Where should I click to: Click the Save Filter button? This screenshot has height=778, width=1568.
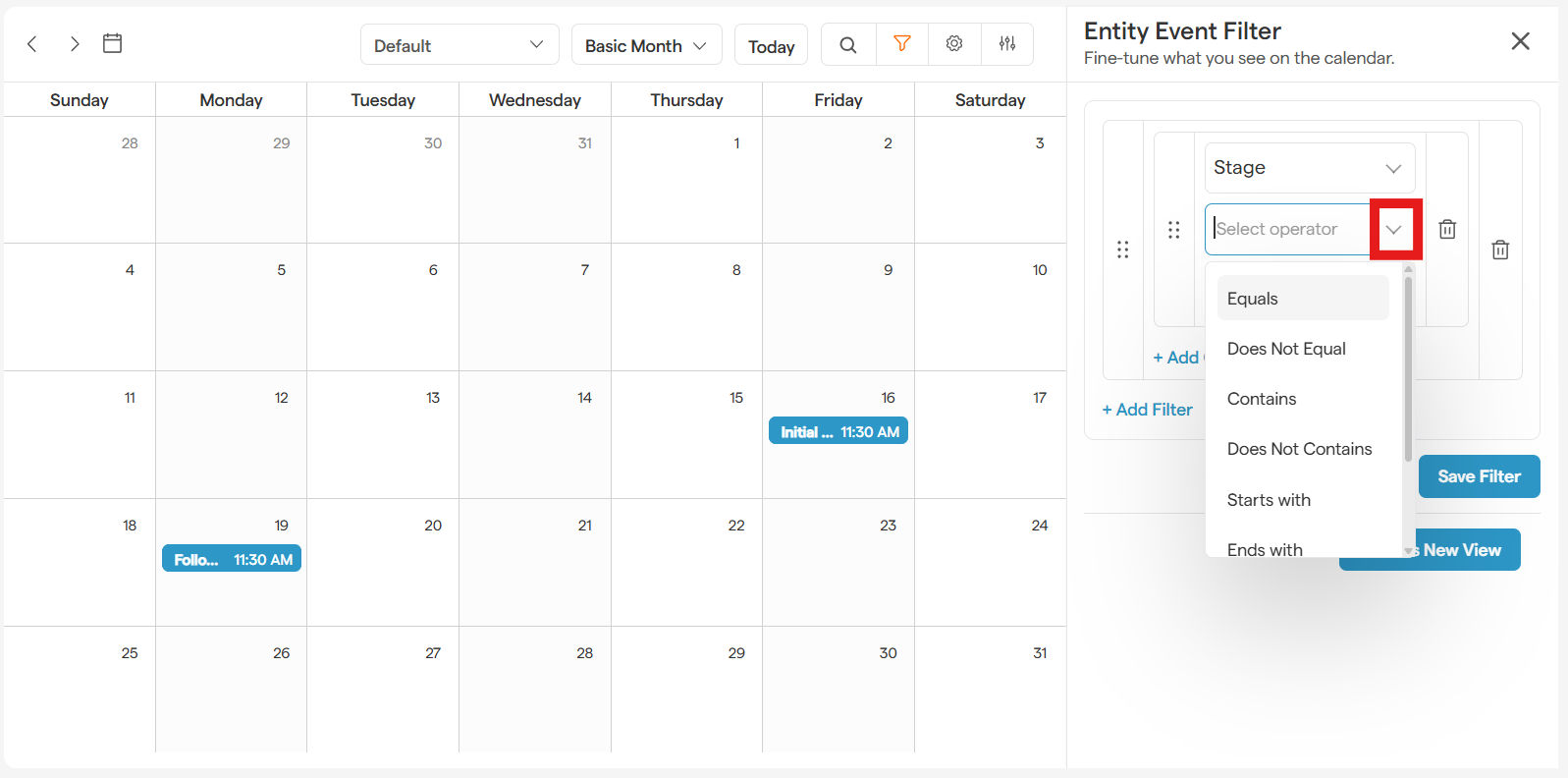tap(1479, 476)
